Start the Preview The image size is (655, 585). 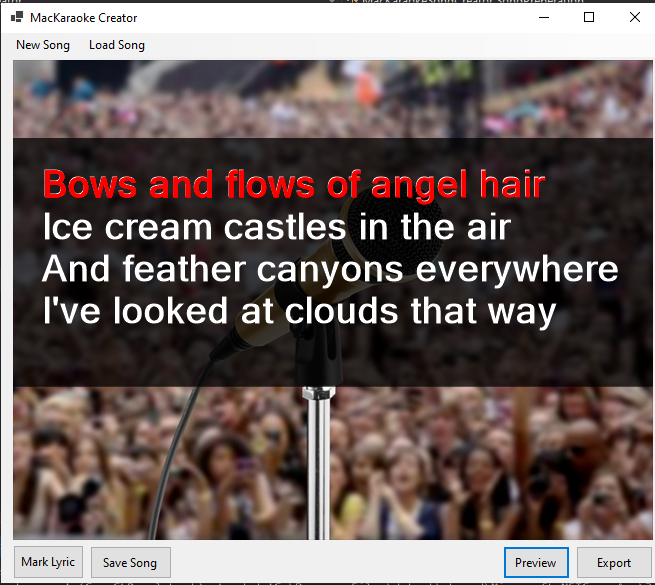click(536, 562)
